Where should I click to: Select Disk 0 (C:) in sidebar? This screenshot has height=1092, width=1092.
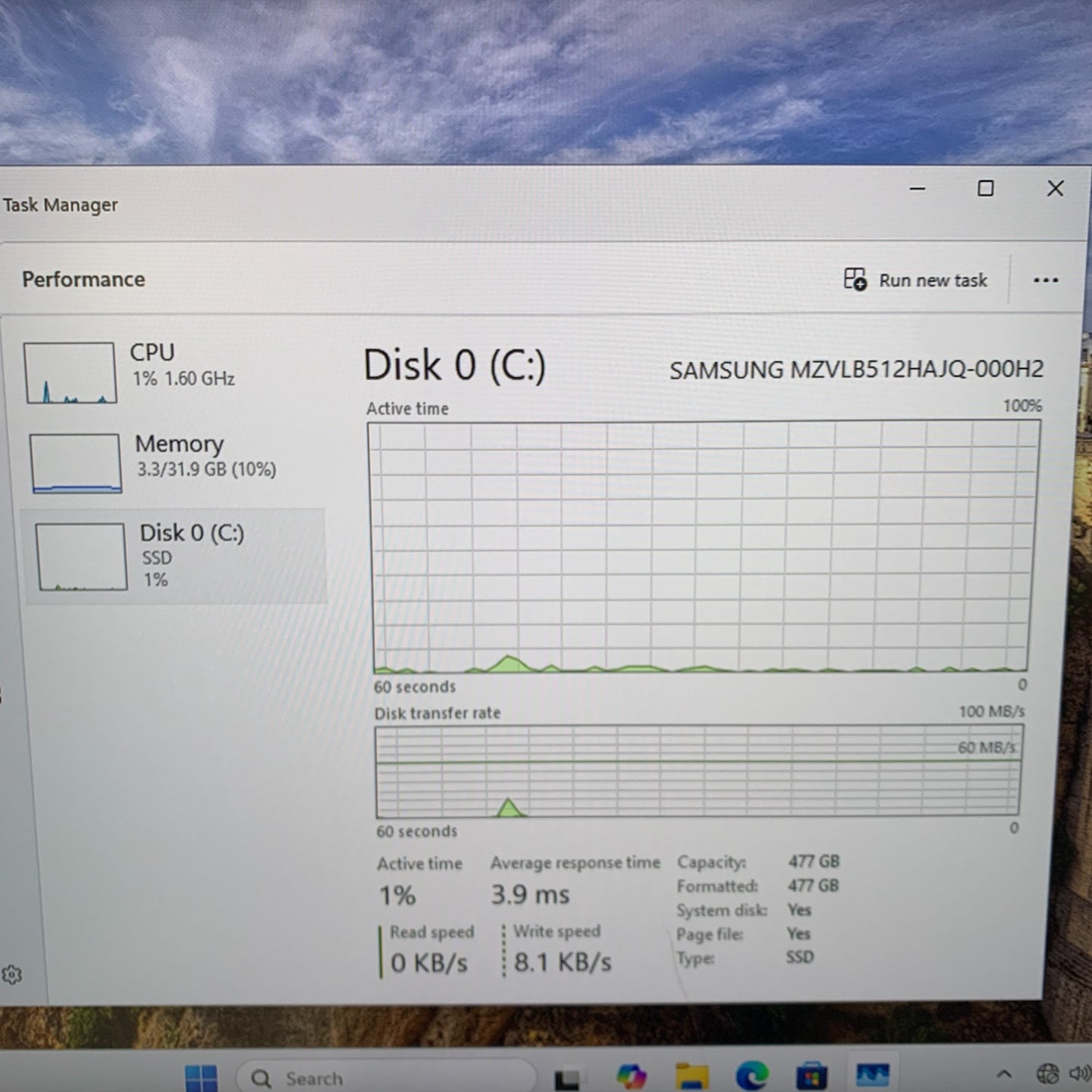pyautogui.click(x=175, y=556)
